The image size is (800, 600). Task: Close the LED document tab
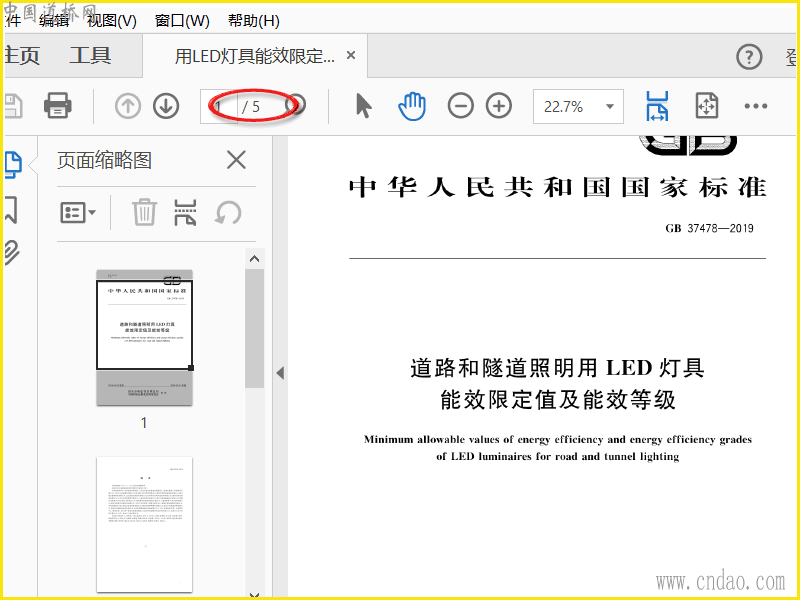click(x=351, y=55)
